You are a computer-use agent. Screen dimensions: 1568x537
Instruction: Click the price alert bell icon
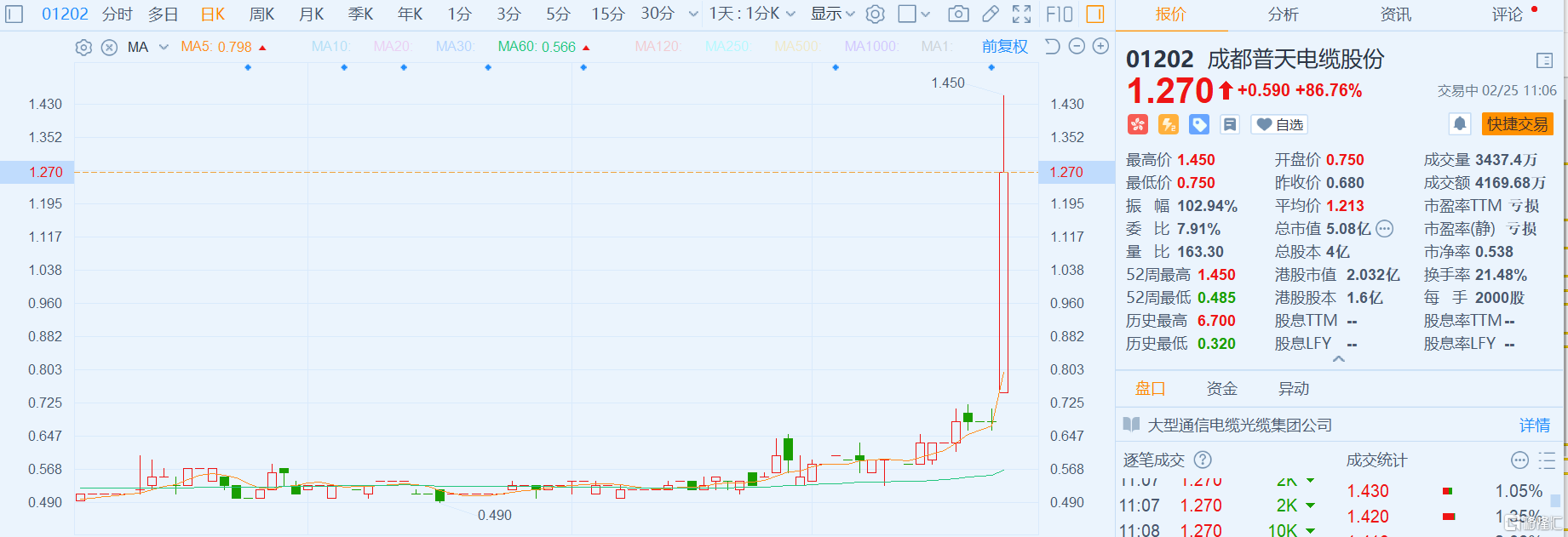[x=1459, y=124]
